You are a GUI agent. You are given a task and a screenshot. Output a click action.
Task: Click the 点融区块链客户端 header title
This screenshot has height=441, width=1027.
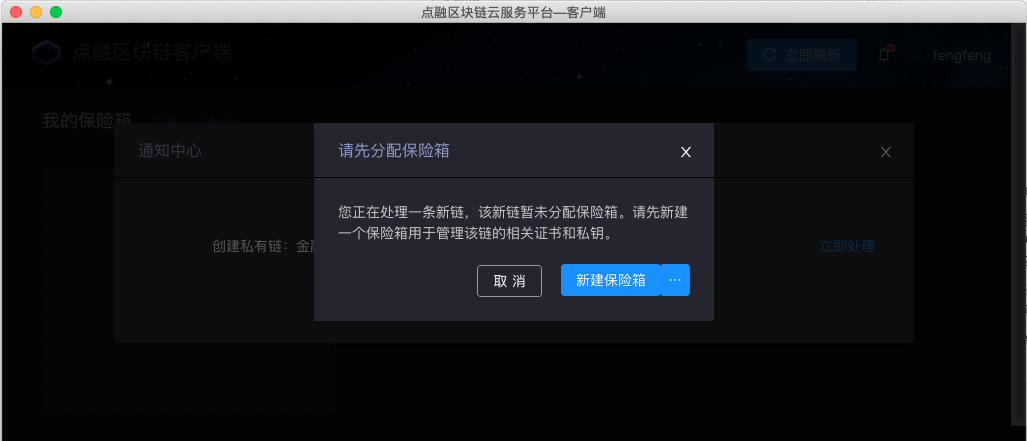pos(151,52)
